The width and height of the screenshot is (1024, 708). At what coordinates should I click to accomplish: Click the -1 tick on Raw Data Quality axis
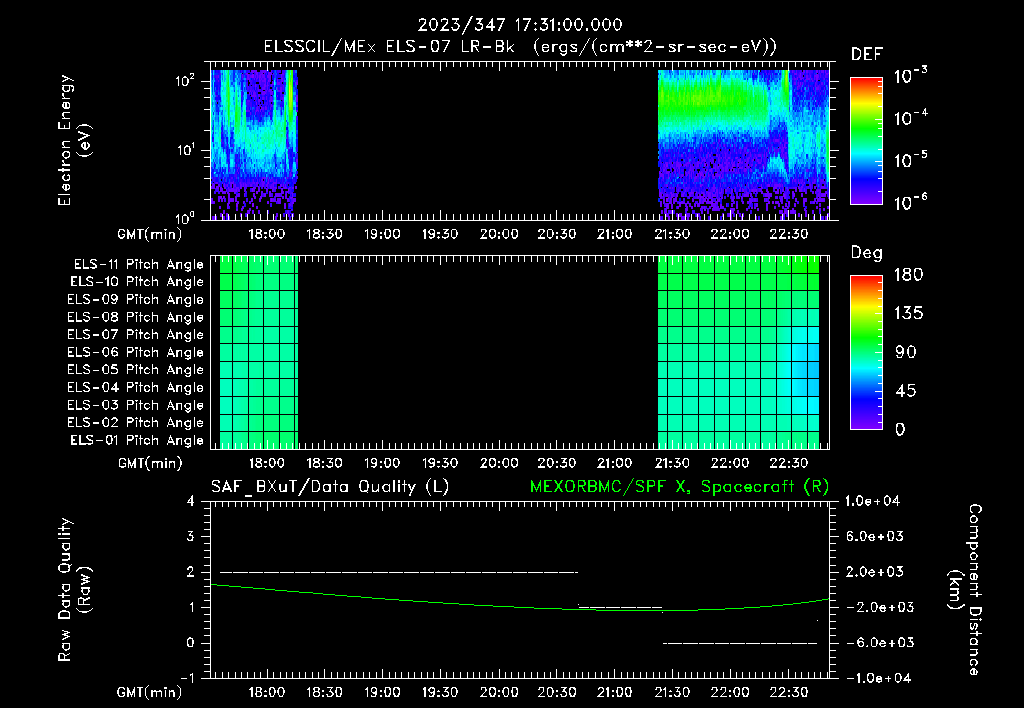(187, 678)
